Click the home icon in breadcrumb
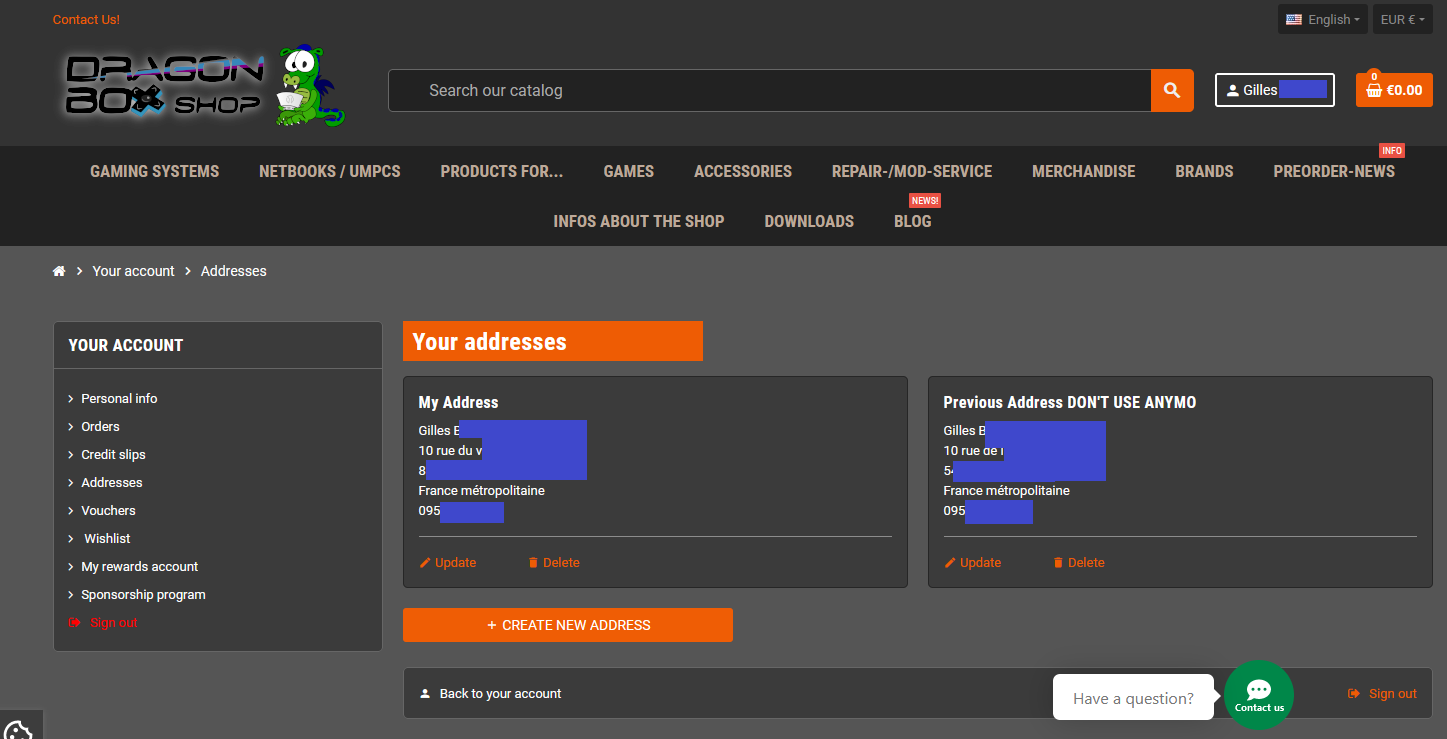 coord(59,271)
